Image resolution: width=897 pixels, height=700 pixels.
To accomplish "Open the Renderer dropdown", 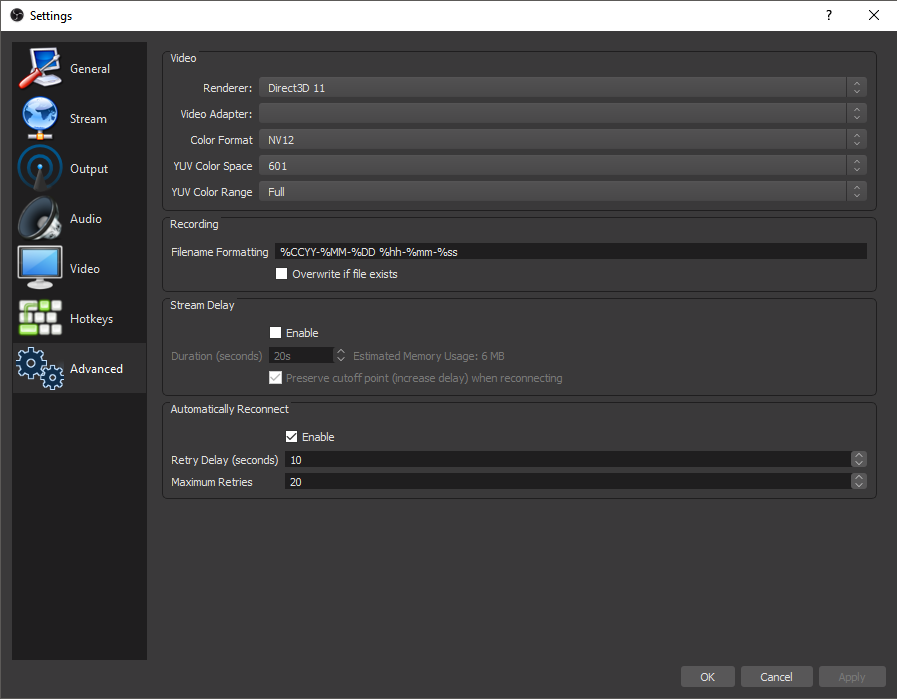I will 563,88.
